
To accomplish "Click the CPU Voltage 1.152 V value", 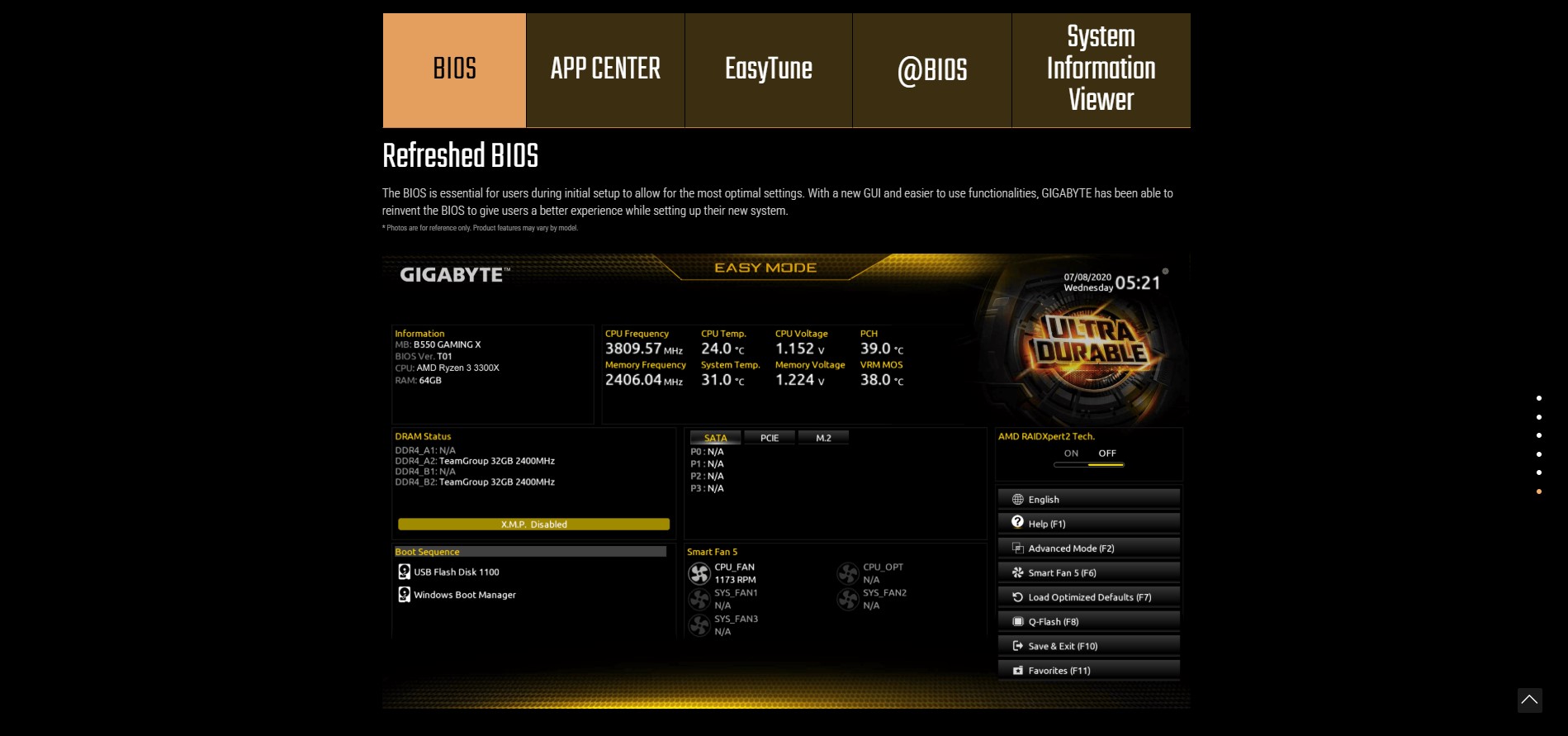I will (799, 349).
